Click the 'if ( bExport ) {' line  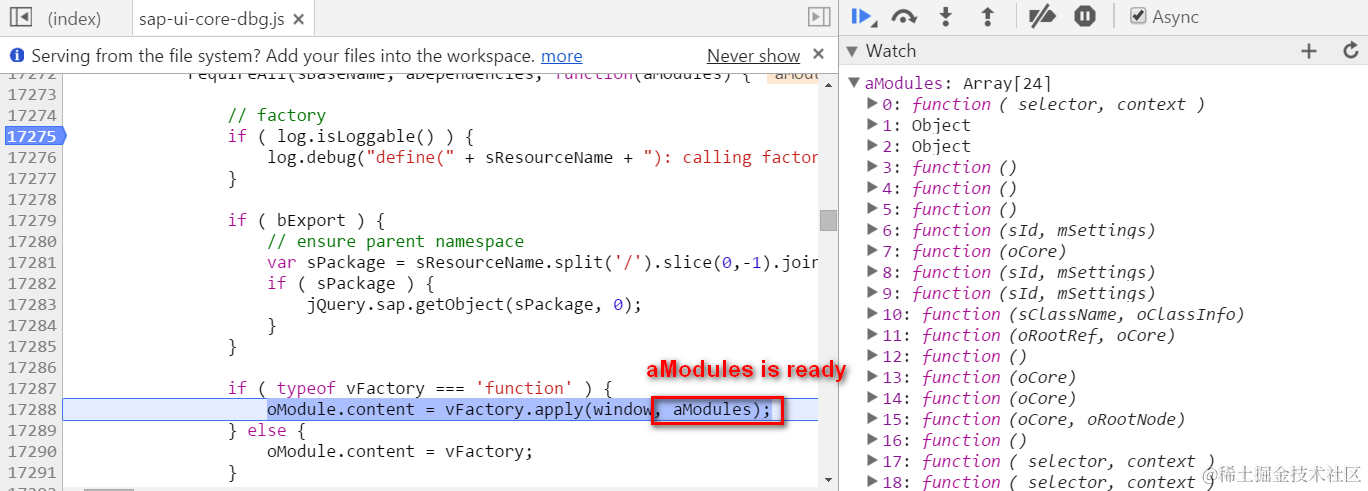305,220
